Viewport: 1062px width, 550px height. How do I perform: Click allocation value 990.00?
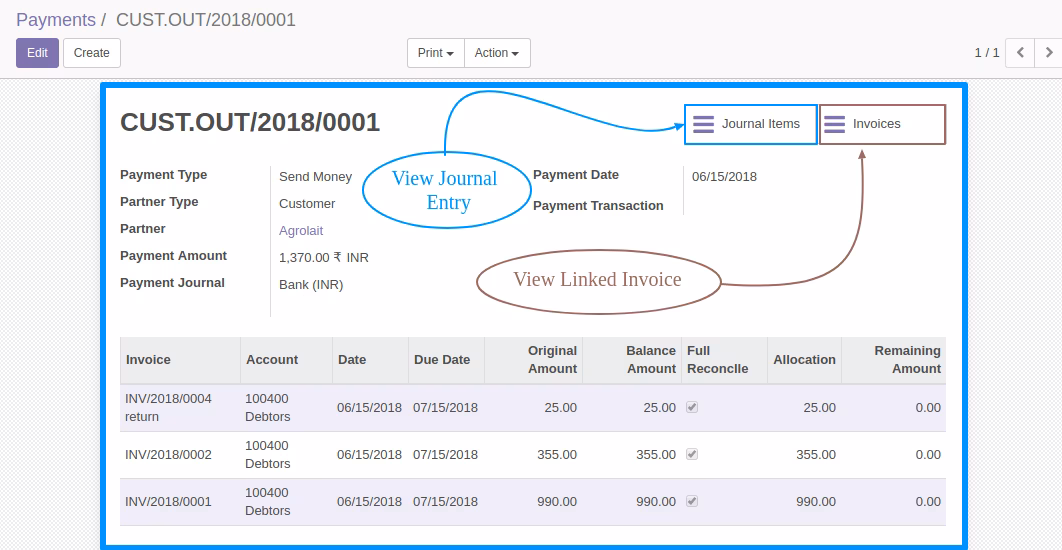click(x=816, y=502)
